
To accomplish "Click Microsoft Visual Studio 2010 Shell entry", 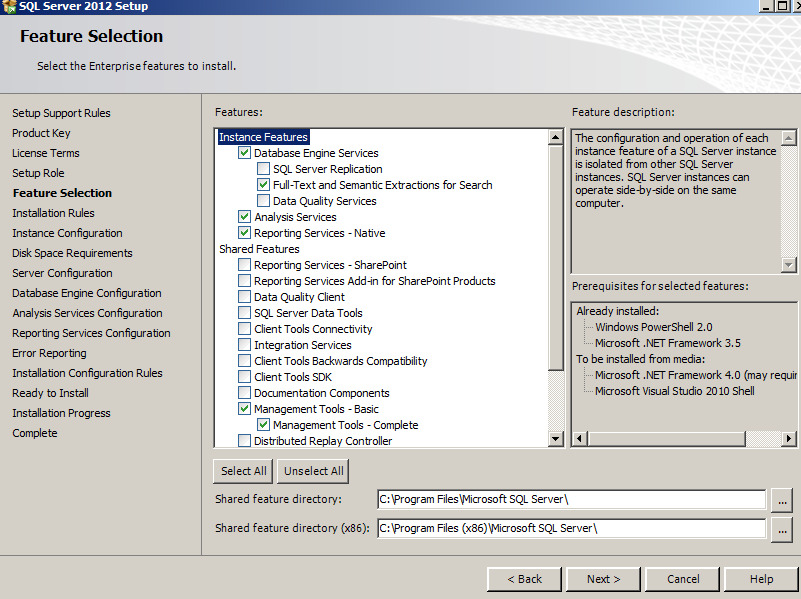I will [674, 391].
